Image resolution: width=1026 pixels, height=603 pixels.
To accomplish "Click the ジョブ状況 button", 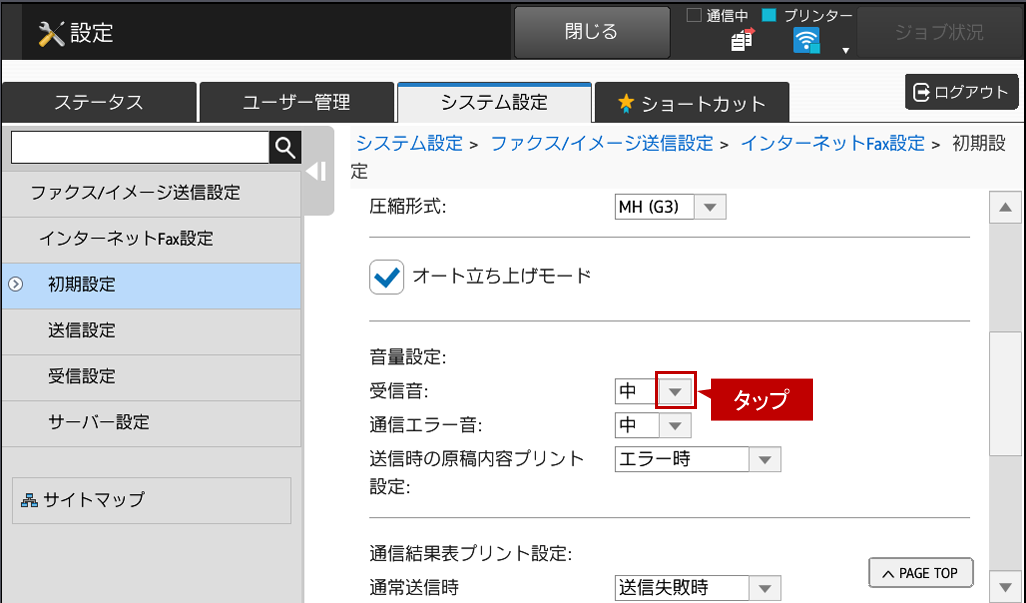I will (x=939, y=32).
